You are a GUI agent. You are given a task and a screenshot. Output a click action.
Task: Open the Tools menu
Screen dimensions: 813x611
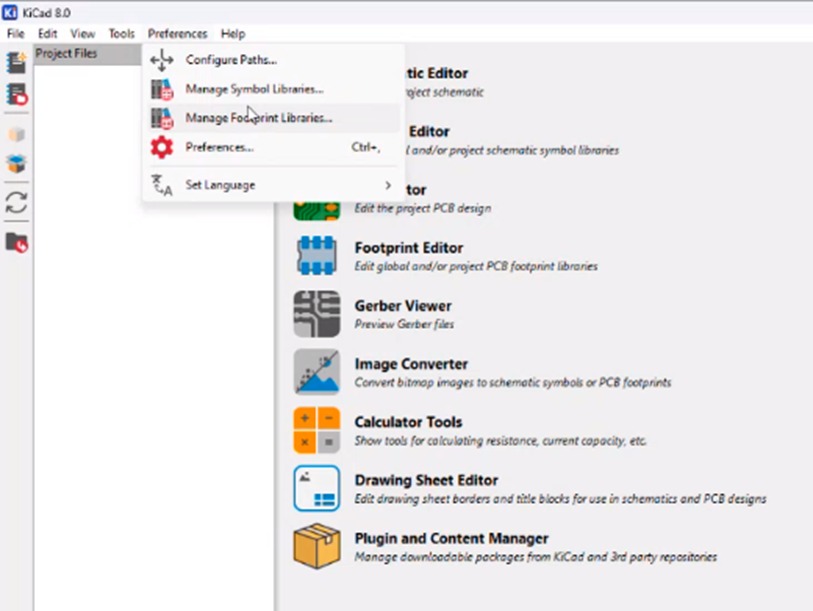121,34
